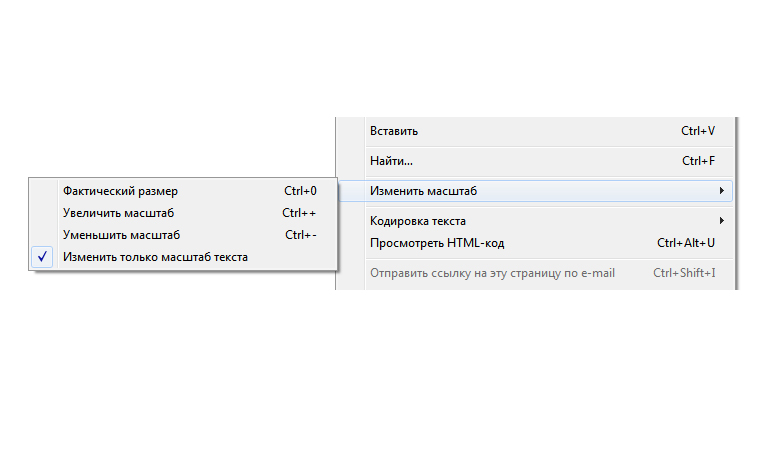Click the Вставить menu item

click(x=394, y=131)
